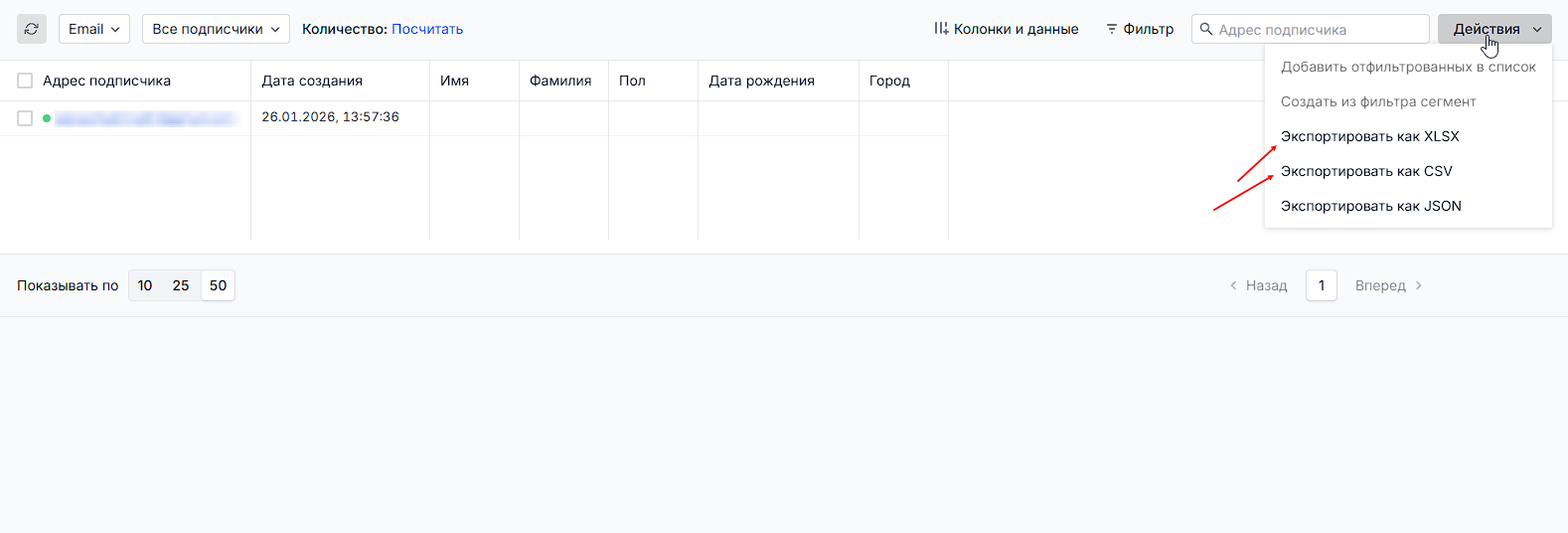Click the refresh icon button

pos(32,29)
